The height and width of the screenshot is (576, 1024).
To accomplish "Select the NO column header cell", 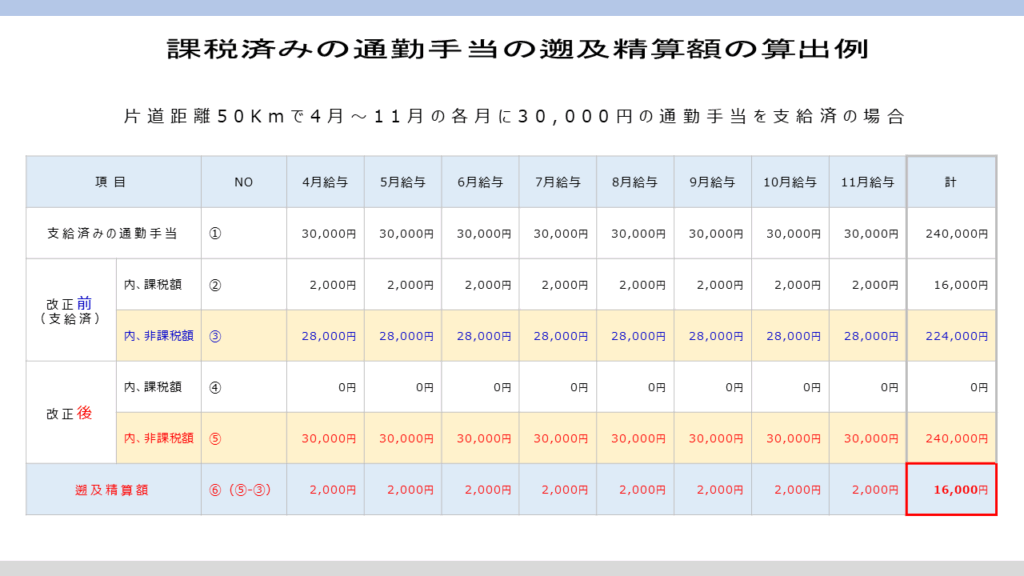I will coord(244,182).
